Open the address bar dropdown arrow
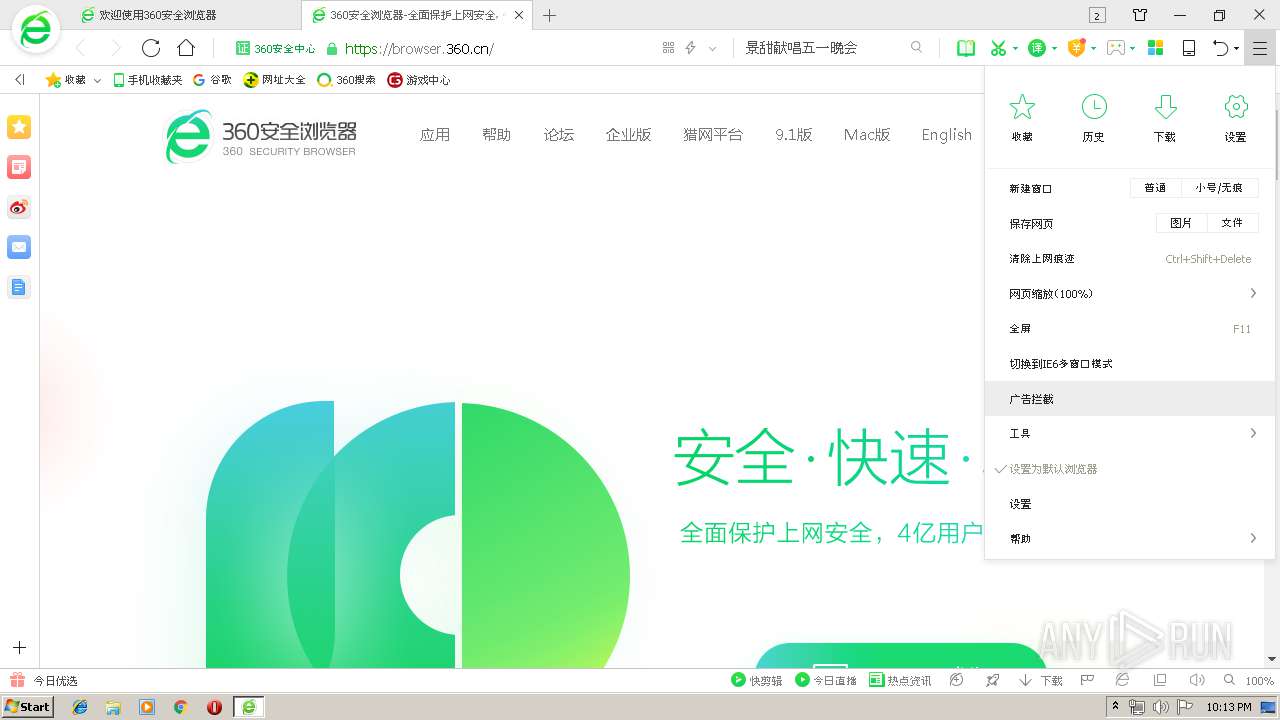This screenshot has height=720, width=1280. point(712,48)
